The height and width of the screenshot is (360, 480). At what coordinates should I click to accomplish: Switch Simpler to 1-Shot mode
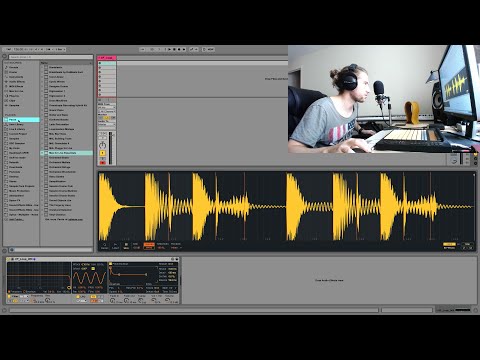(x=115, y=246)
